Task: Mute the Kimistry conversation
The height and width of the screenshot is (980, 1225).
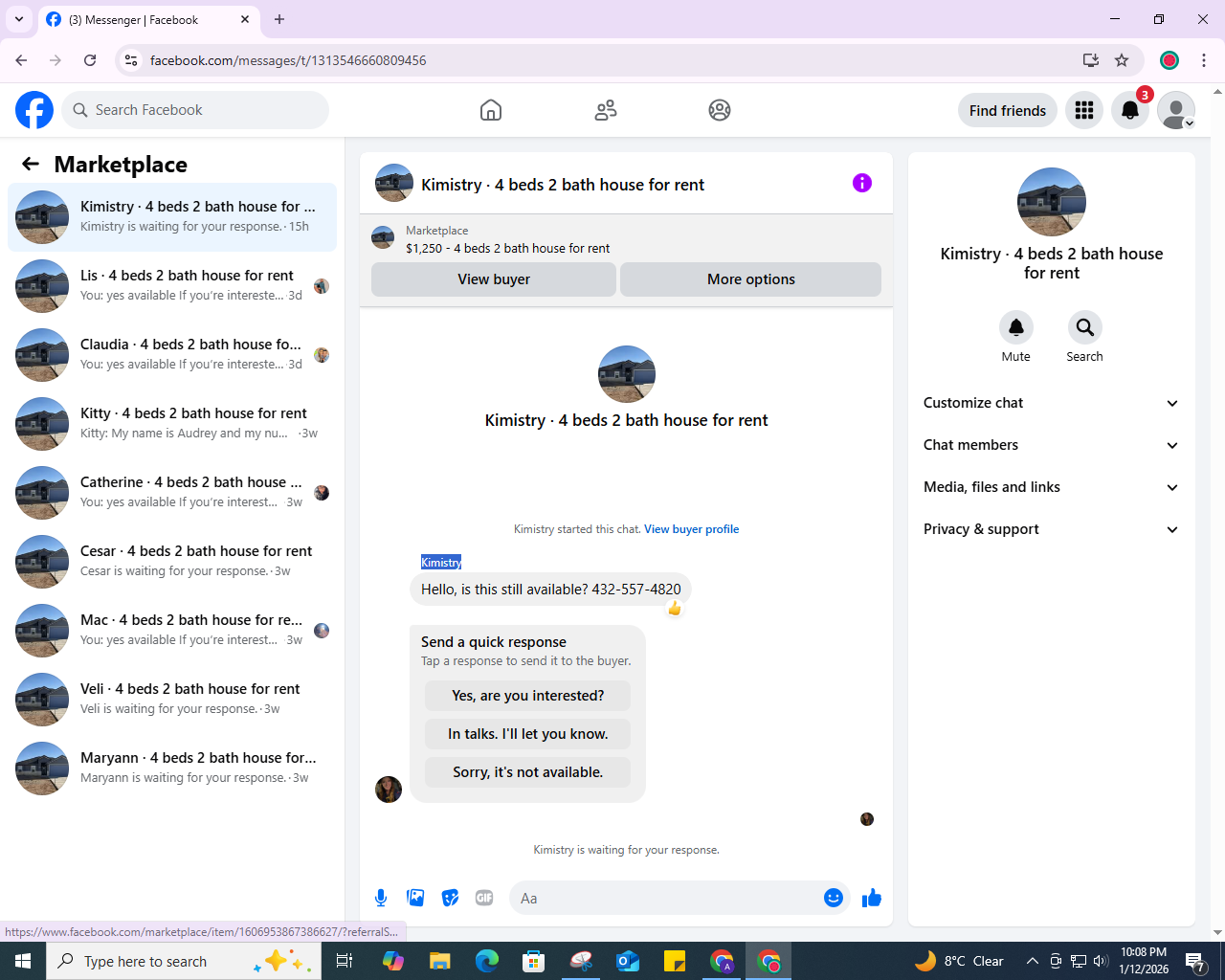Action: [x=1016, y=327]
